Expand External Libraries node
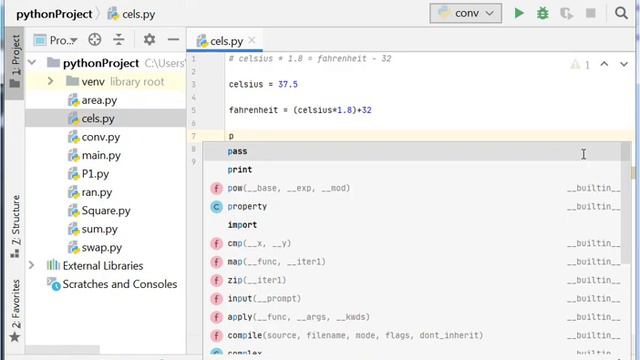The height and width of the screenshot is (360, 640). 31,266
